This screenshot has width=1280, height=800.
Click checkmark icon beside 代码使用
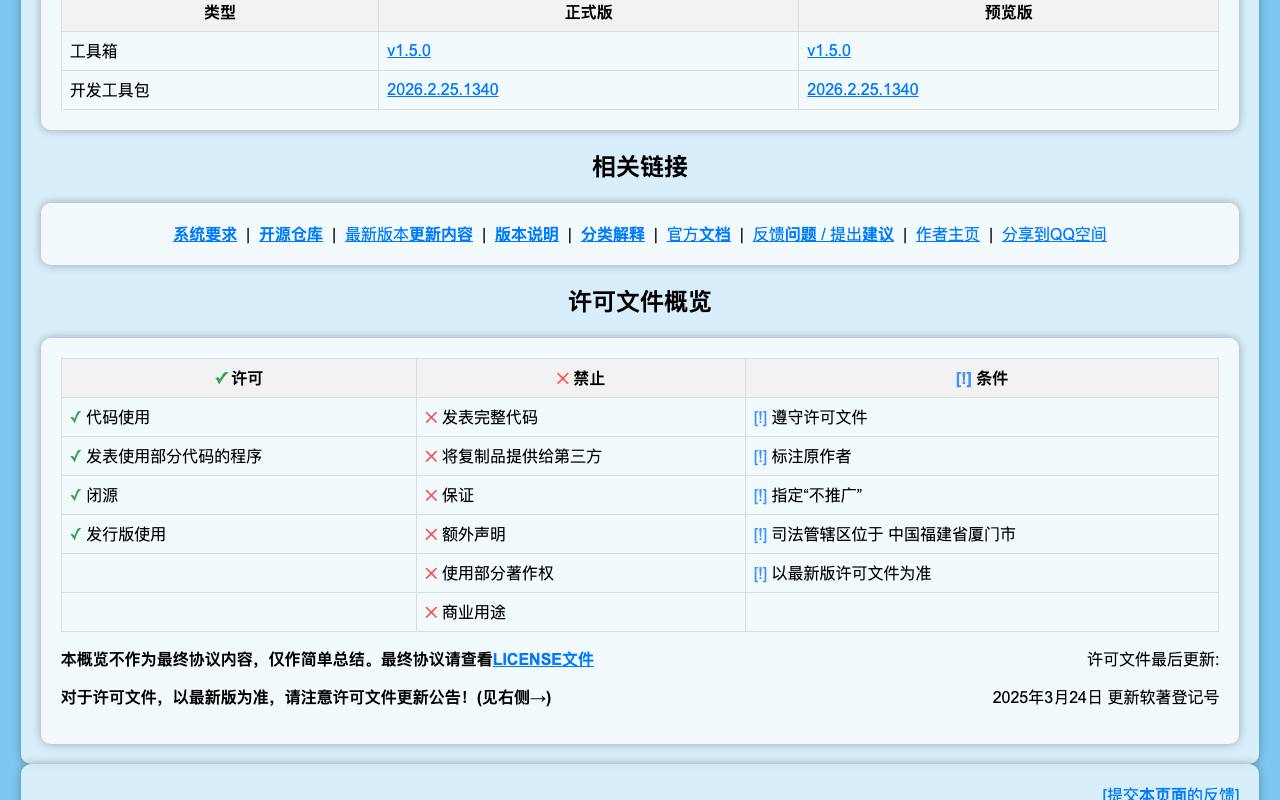click(76, 417)
